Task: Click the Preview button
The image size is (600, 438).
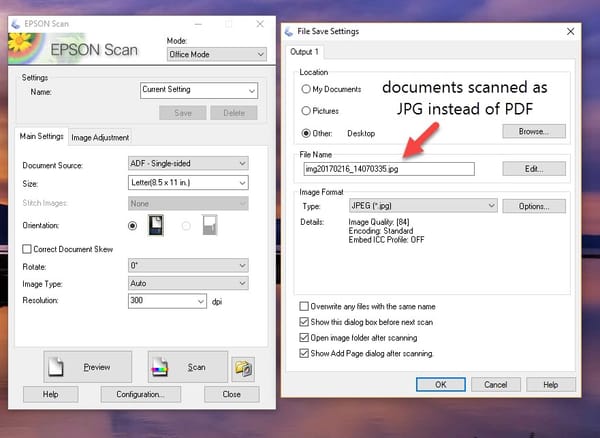Action: pyautogui.click(x=88, y=367)
